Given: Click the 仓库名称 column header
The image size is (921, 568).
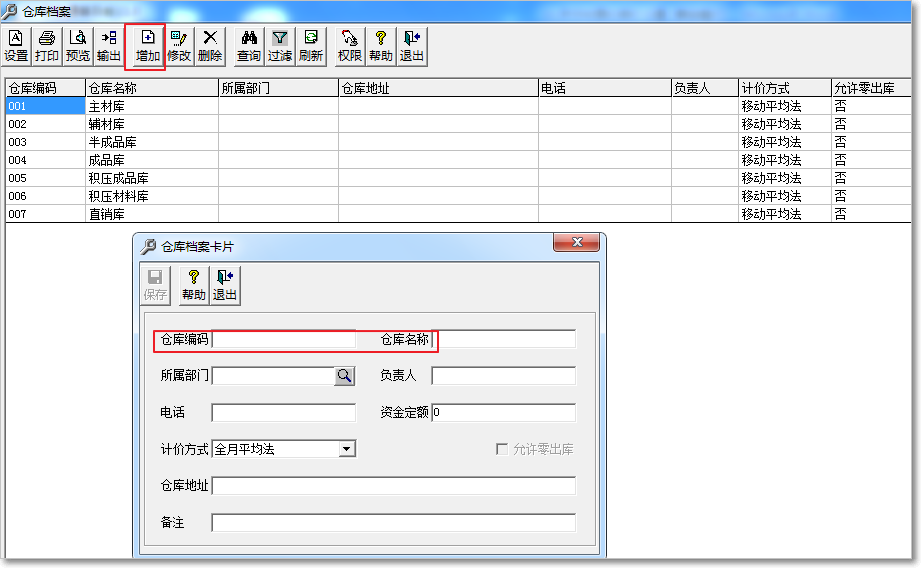Looking at the screenshot, I should 151,88.
